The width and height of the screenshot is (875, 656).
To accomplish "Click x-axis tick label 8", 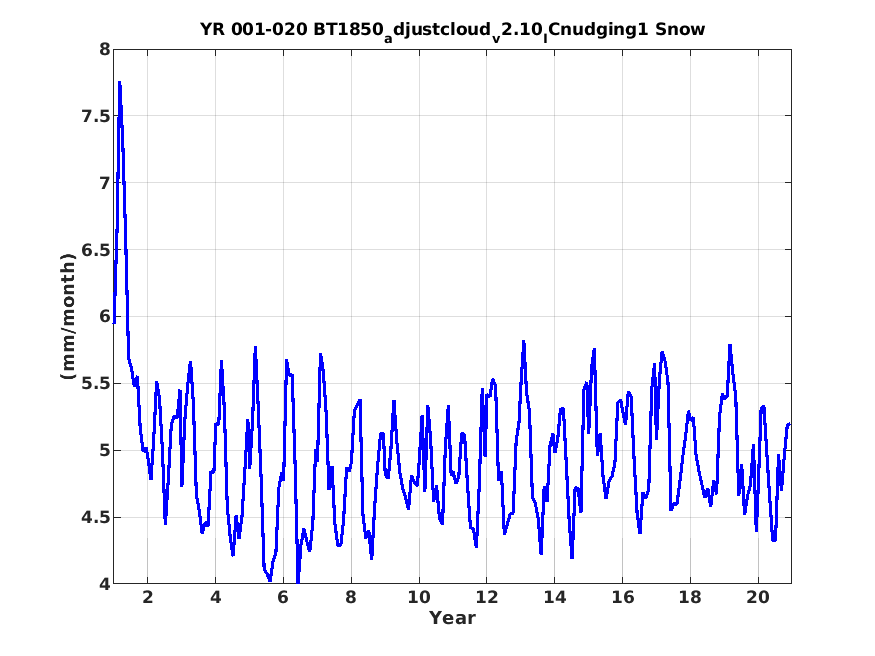I will tap(351, 597).
